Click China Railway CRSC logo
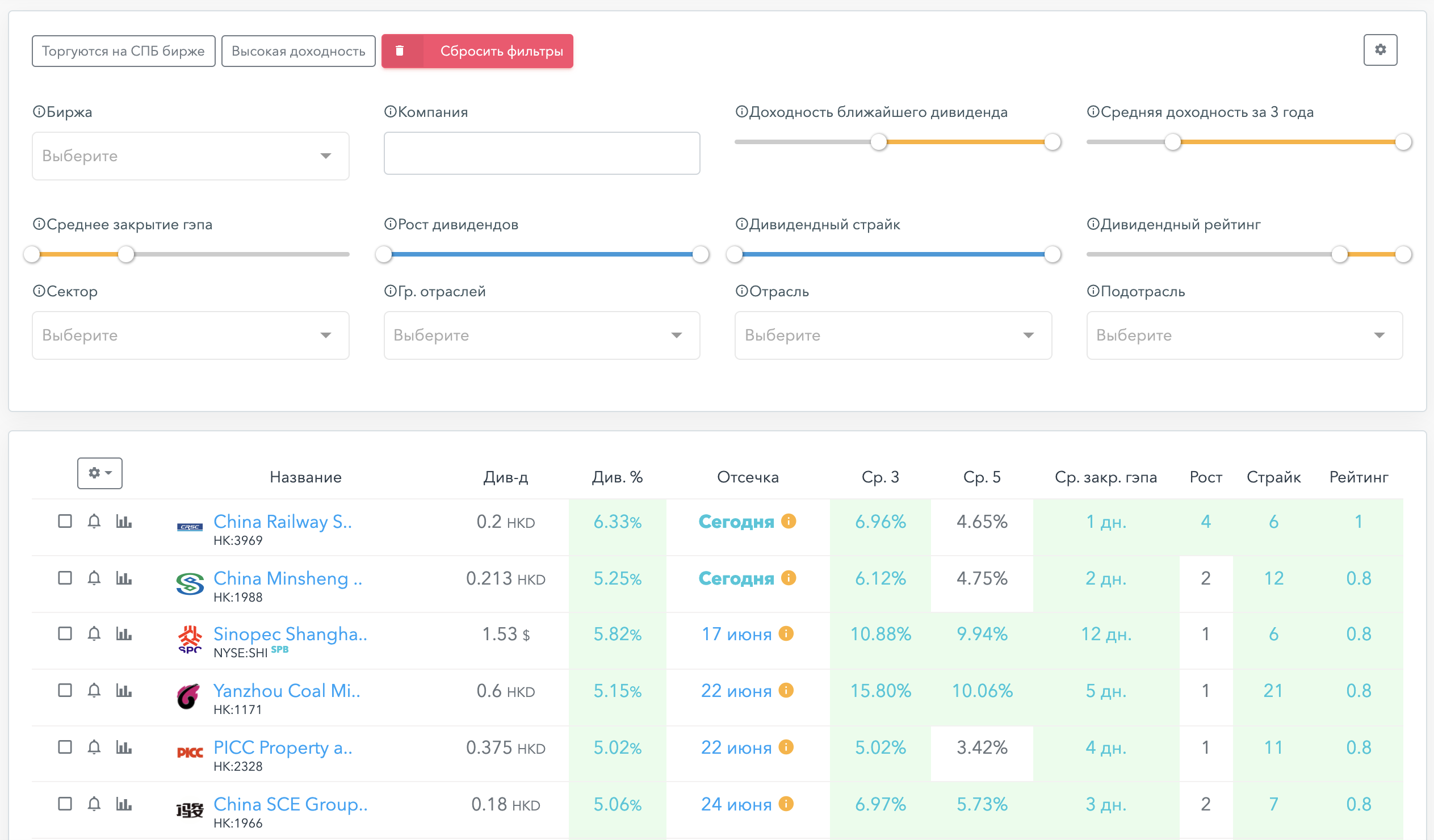This screenshot has width=1434, height=840. click(x=190, y=527)
